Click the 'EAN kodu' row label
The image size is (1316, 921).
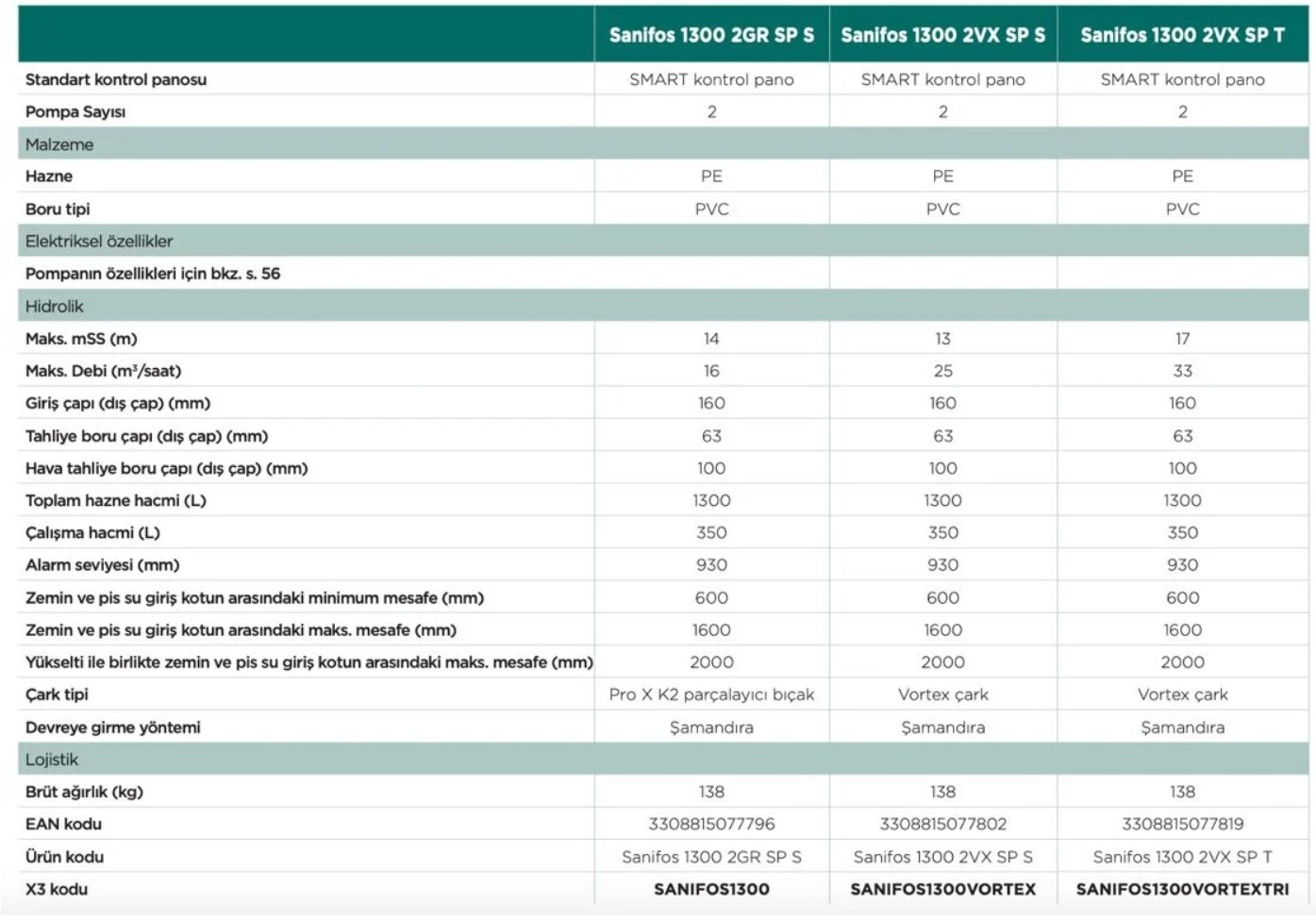point(63,824)
